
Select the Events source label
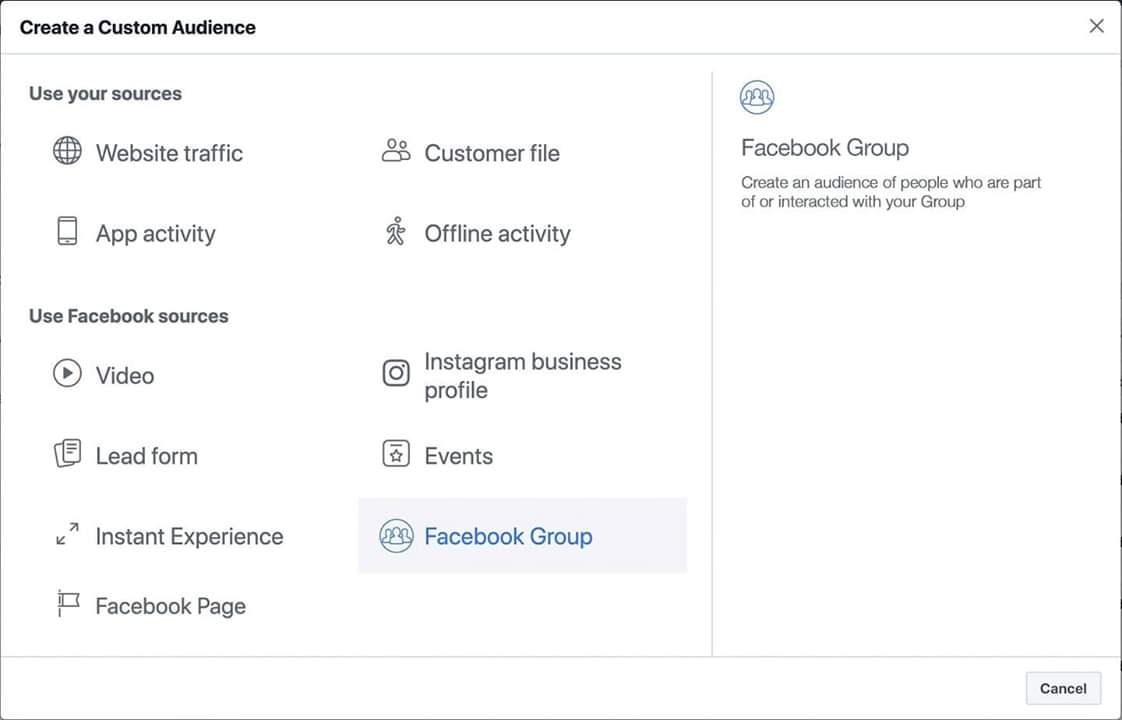tap(459, 456)
